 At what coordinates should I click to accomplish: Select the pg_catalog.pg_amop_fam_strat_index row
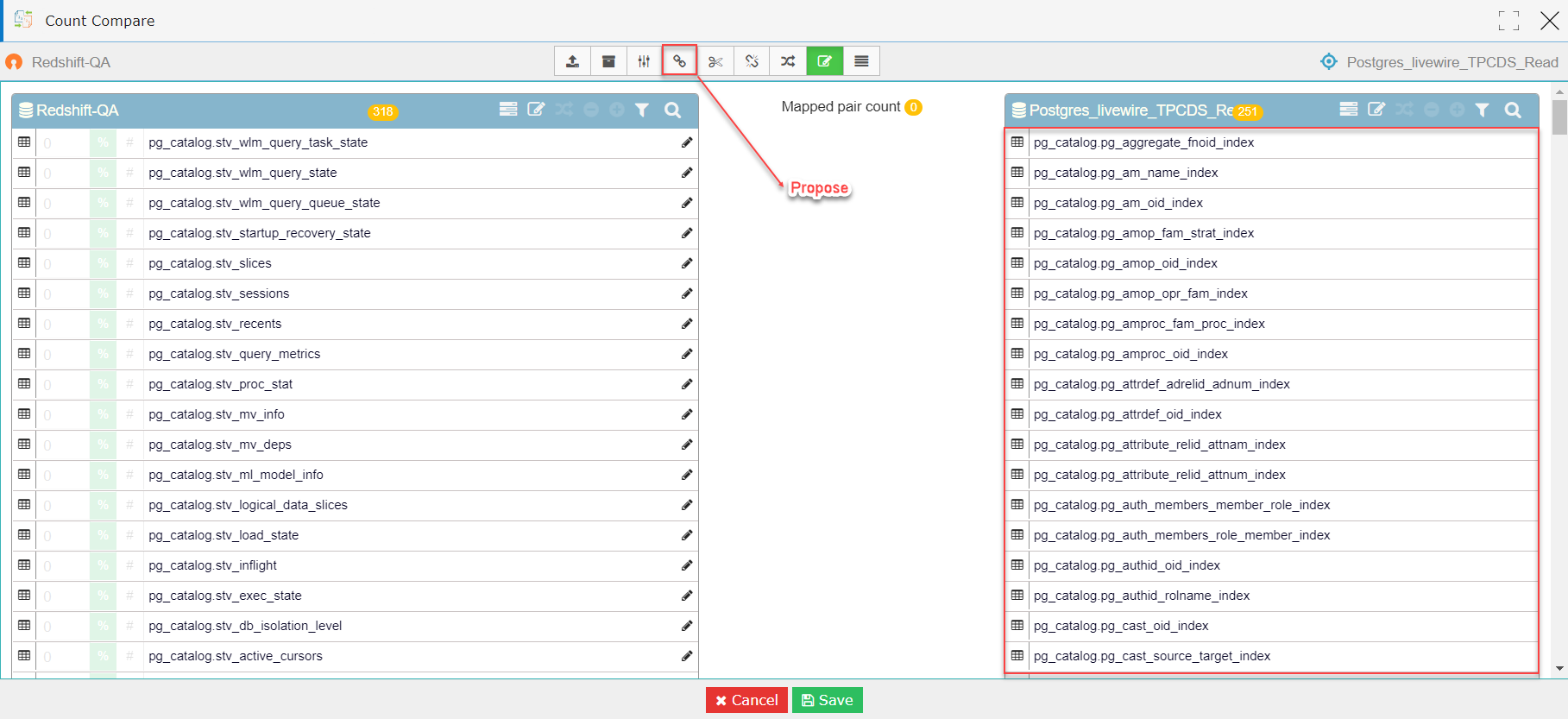[x=1272, y=233]
